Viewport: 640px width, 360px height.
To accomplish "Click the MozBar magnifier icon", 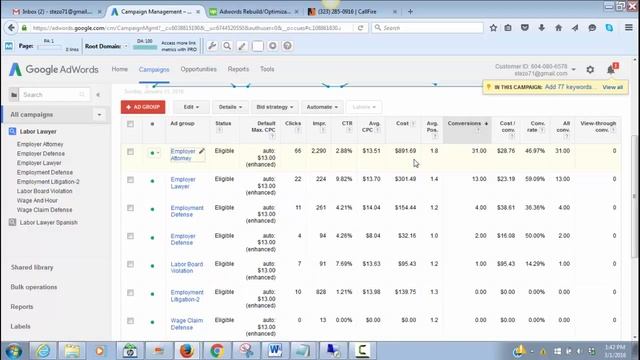I will [227, 46].
